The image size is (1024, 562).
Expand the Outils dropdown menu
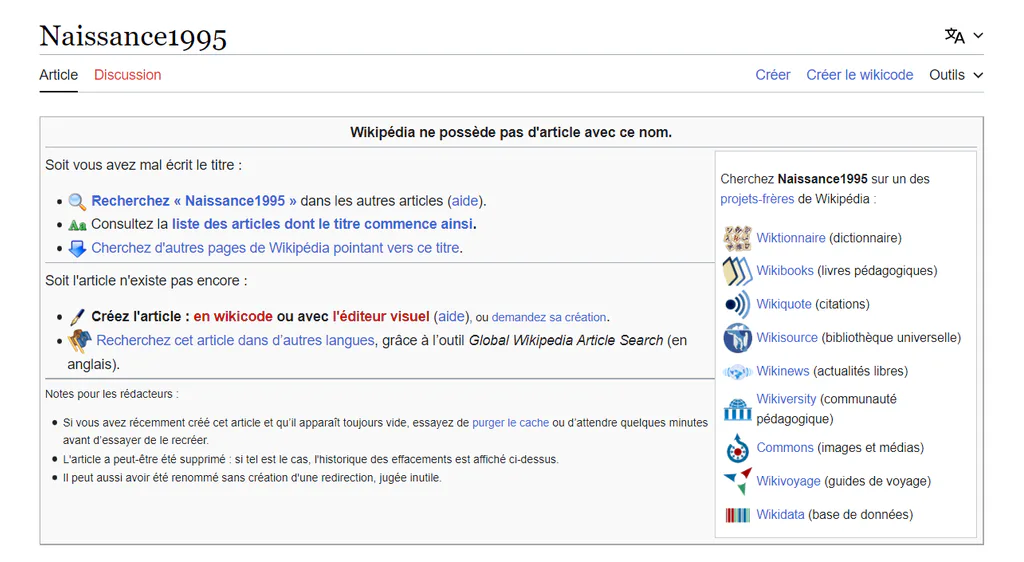[956, 75]
